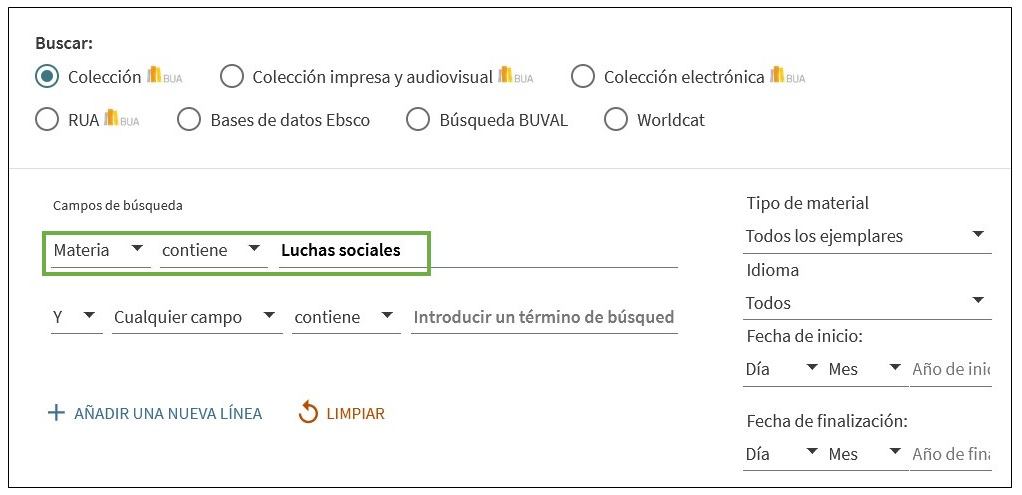Expand the Tipo de material dropdown
1022x495 pixels.
tap(867, 236)
